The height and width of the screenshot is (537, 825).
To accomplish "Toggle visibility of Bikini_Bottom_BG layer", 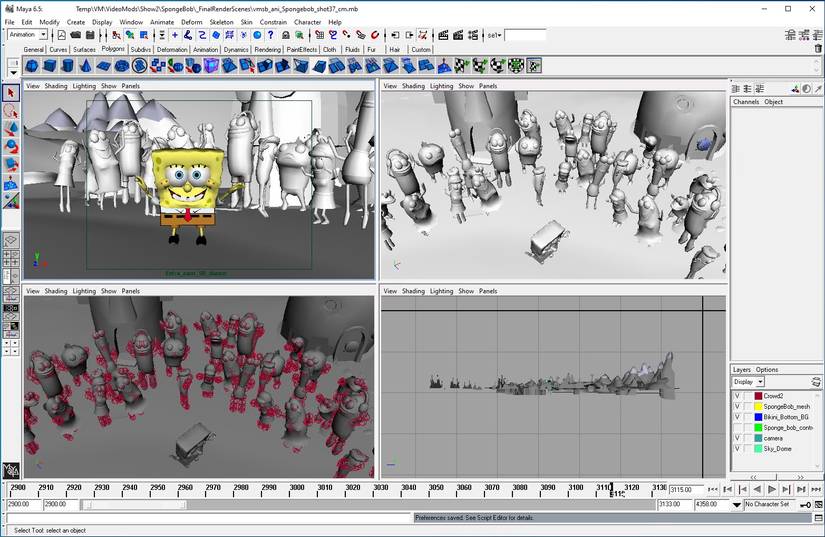I will 738,417.
